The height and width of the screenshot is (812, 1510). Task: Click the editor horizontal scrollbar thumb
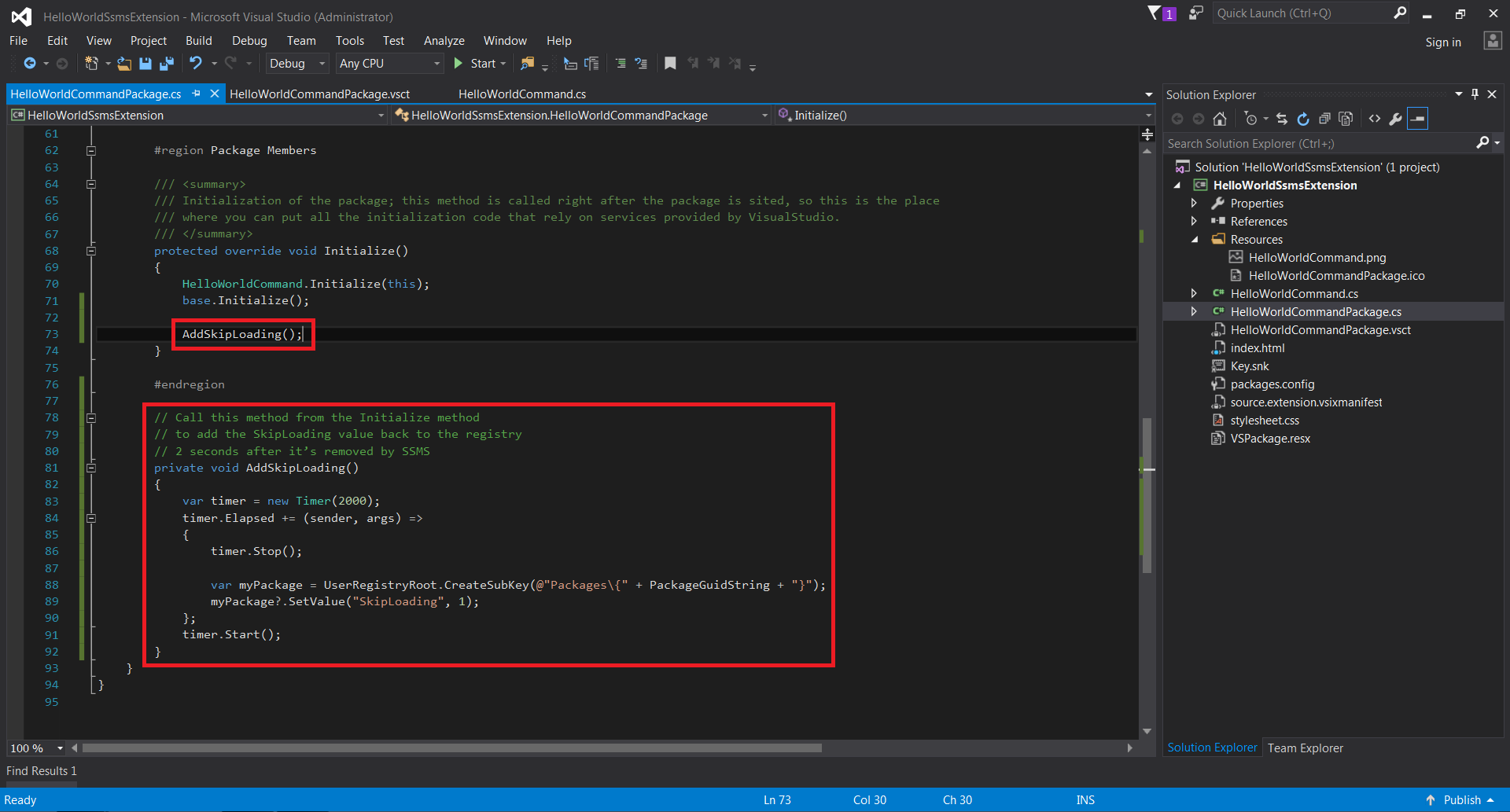pos(452,748)
